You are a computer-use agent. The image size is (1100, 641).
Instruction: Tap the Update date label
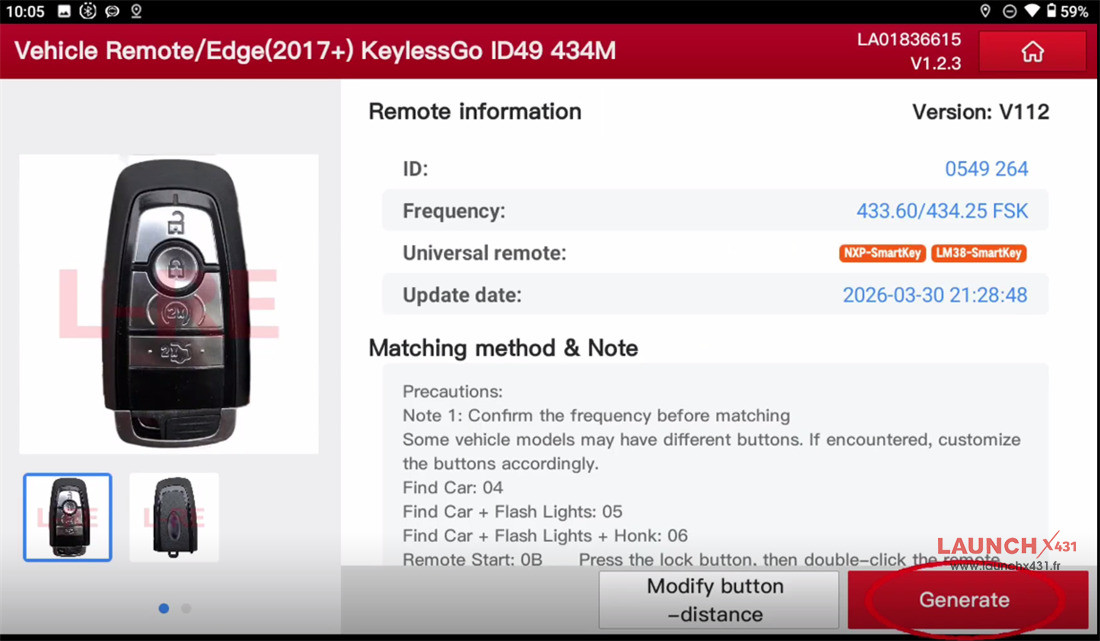click(x=462, y=295)
